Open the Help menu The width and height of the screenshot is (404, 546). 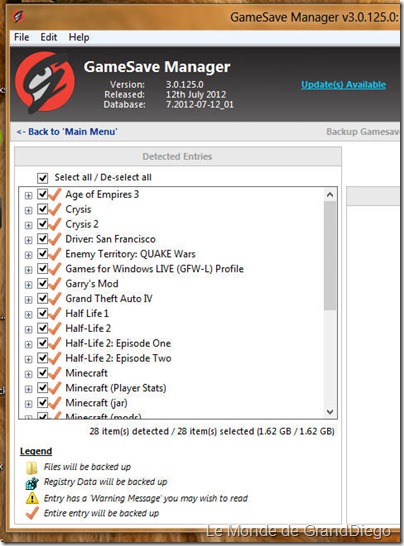[x=79, y=37]
